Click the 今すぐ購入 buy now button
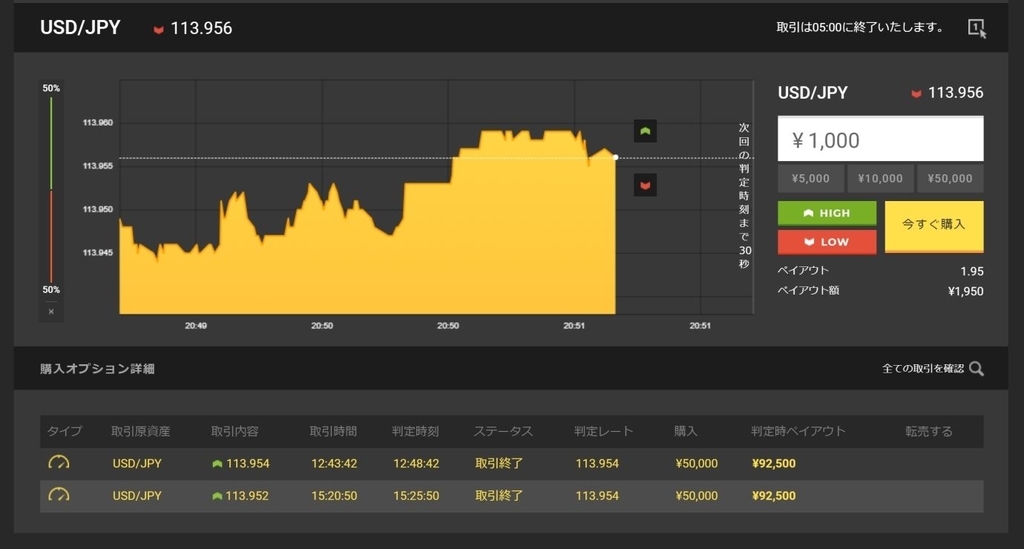The width and height of the screenshot is (1024, 549). click(934, 226)
